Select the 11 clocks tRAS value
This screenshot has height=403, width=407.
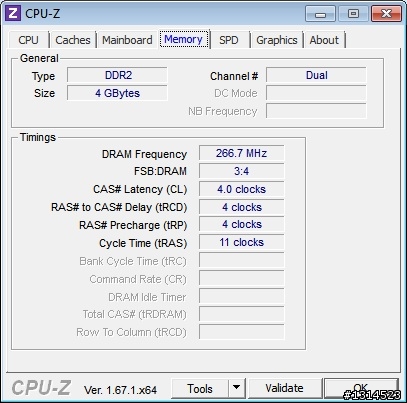[x=242, y=242]
